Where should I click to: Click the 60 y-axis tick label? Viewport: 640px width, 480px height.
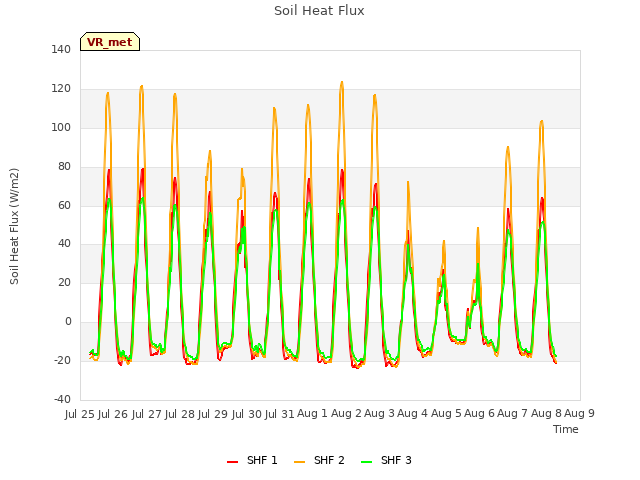click(64, 205)
